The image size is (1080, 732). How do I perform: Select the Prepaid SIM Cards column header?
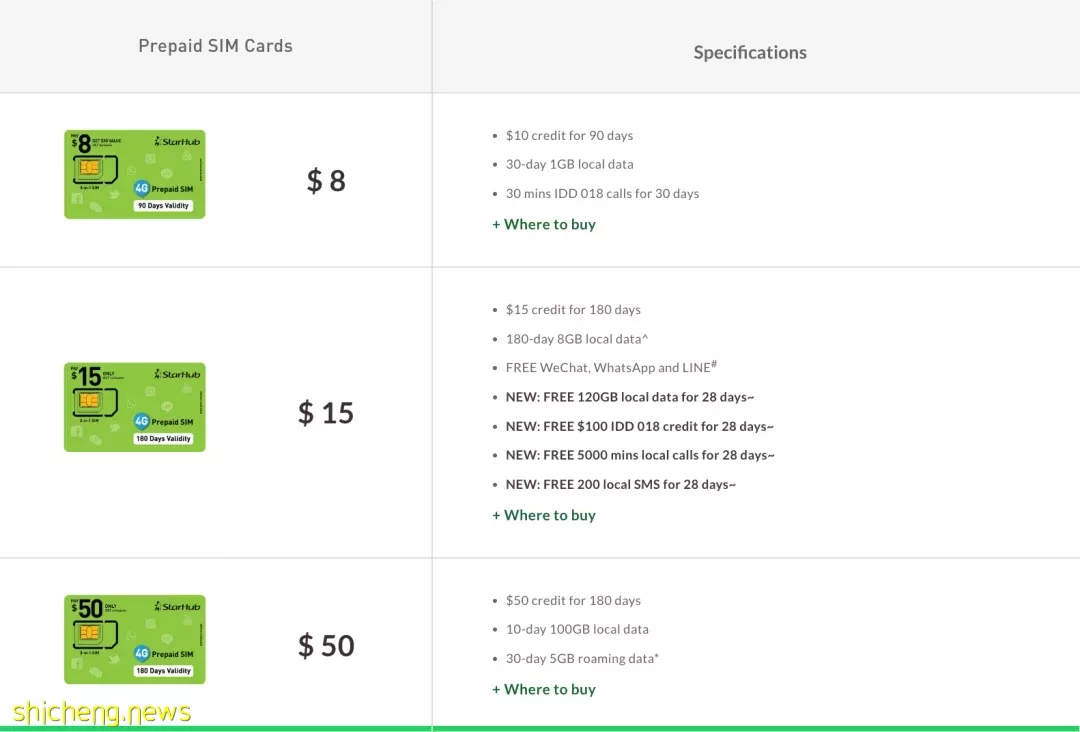point(216,46)
